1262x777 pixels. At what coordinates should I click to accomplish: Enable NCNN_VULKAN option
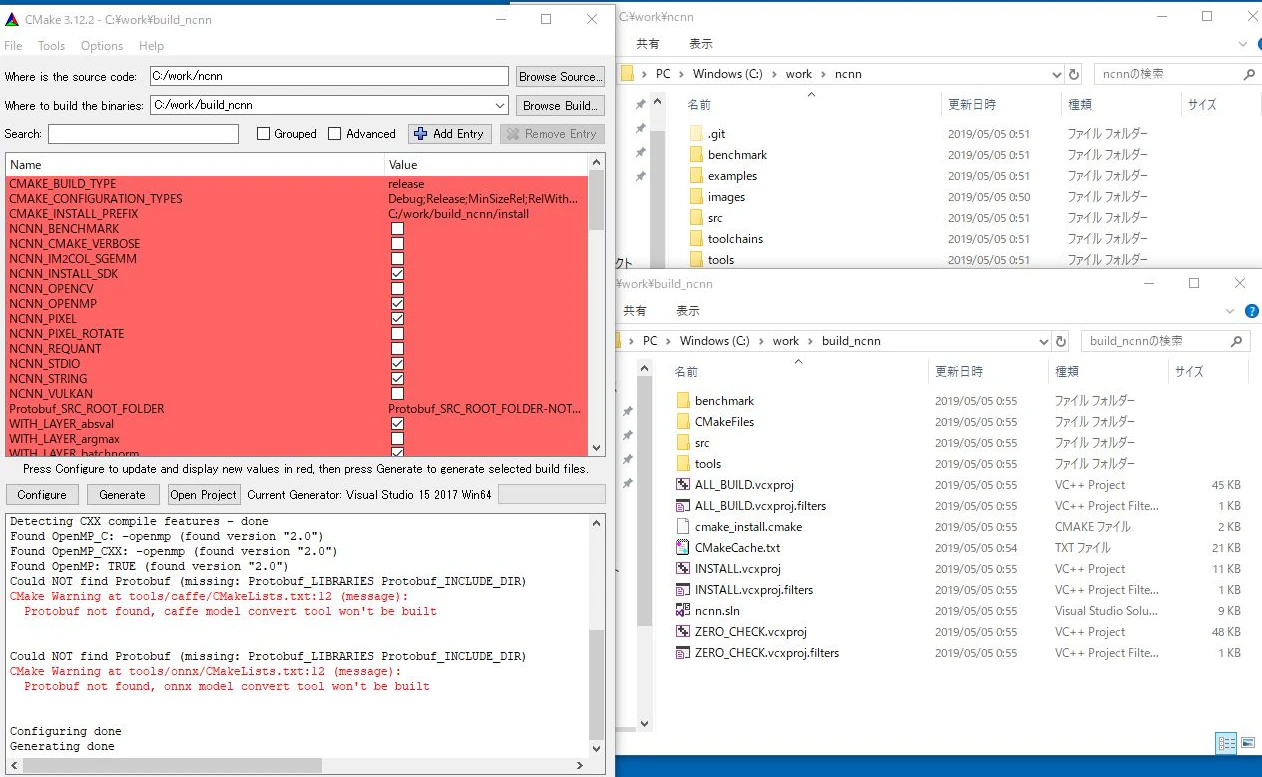click(x=397, y=394)
